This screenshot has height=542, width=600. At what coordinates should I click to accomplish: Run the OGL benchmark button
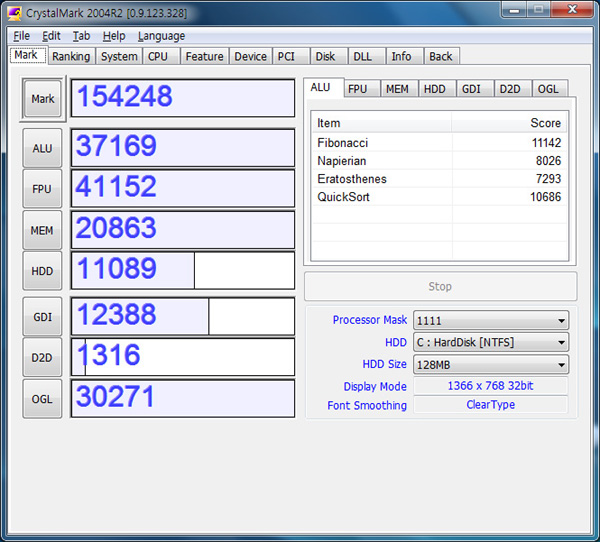[x=42, y=398]
